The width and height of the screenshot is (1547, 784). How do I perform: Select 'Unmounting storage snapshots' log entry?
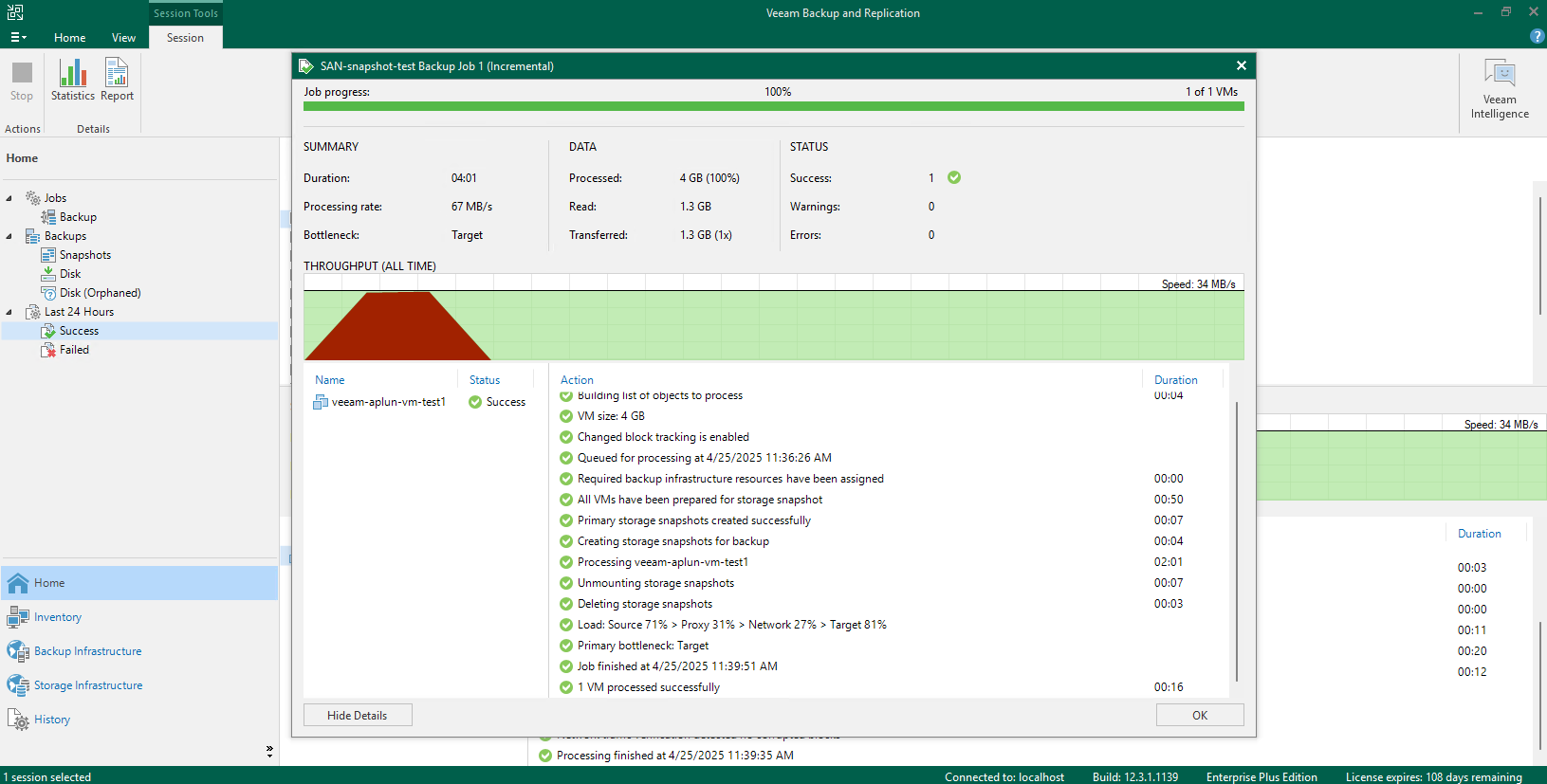pyautogui.click(x=655, y=583)
